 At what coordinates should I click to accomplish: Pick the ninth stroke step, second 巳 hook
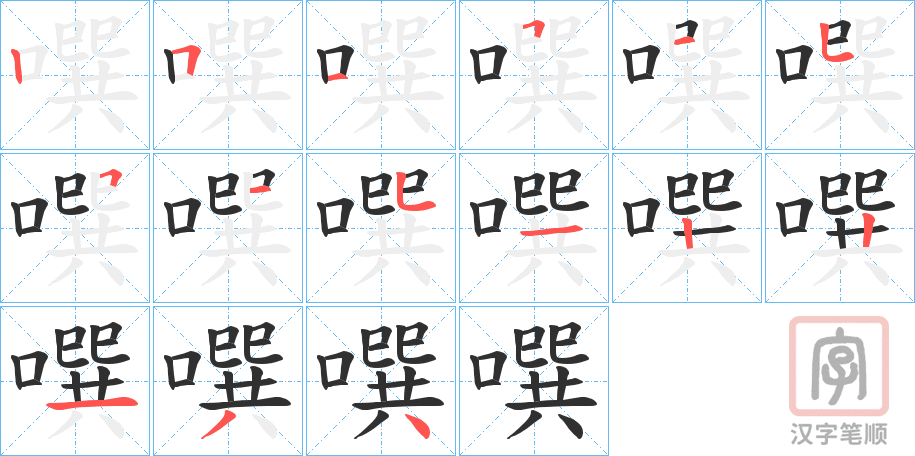point(381,228)
